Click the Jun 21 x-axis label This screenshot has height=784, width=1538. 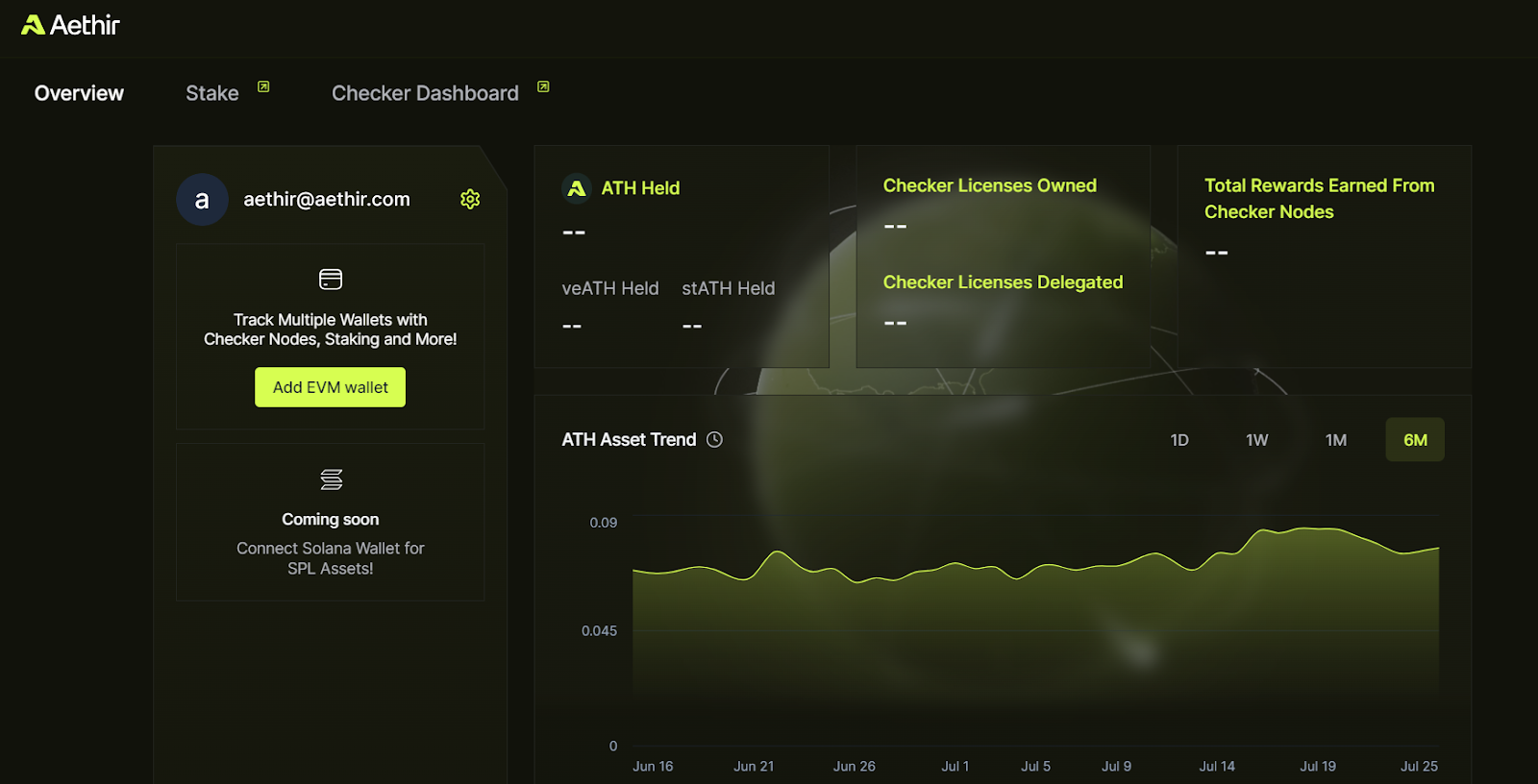point(754,767)
